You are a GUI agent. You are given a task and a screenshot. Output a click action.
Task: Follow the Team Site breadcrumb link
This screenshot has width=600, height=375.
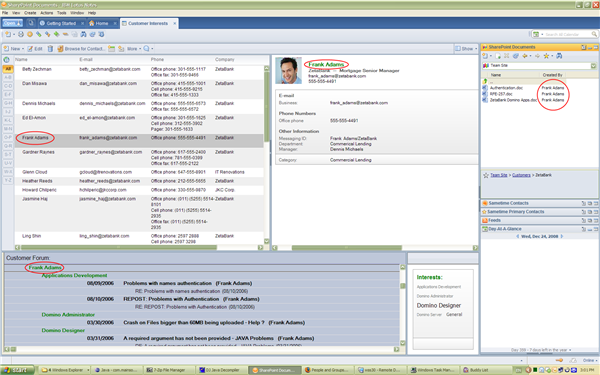click(499, 175)
